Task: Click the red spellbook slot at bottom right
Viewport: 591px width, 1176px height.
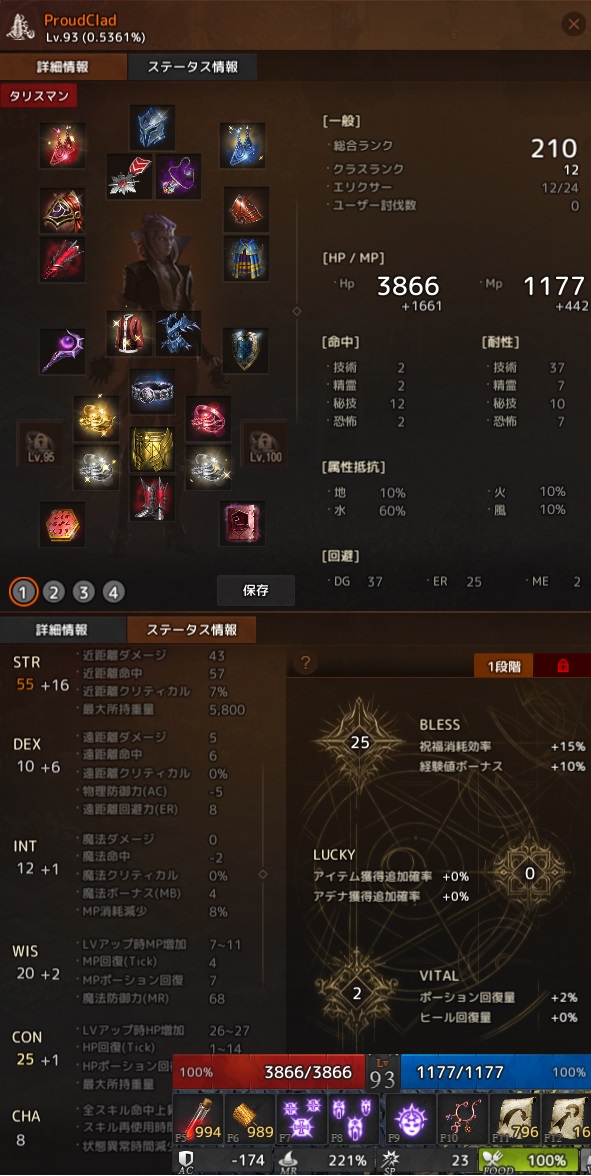Action: [242, 524]
